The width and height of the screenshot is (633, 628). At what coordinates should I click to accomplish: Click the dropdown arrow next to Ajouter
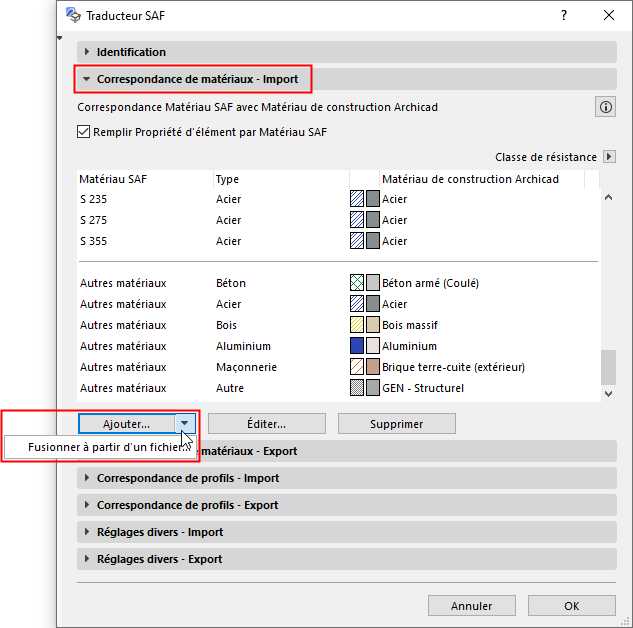[x=185, y=423]
